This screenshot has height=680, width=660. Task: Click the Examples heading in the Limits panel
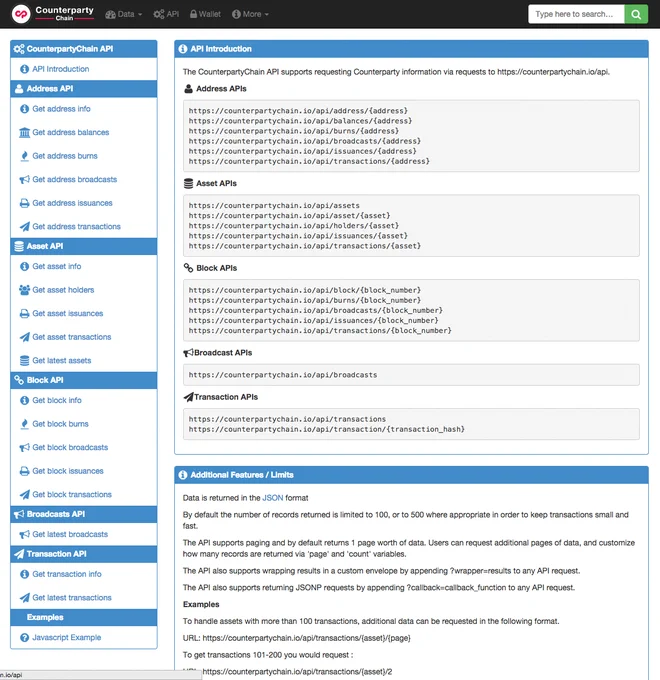coord(201,605)
